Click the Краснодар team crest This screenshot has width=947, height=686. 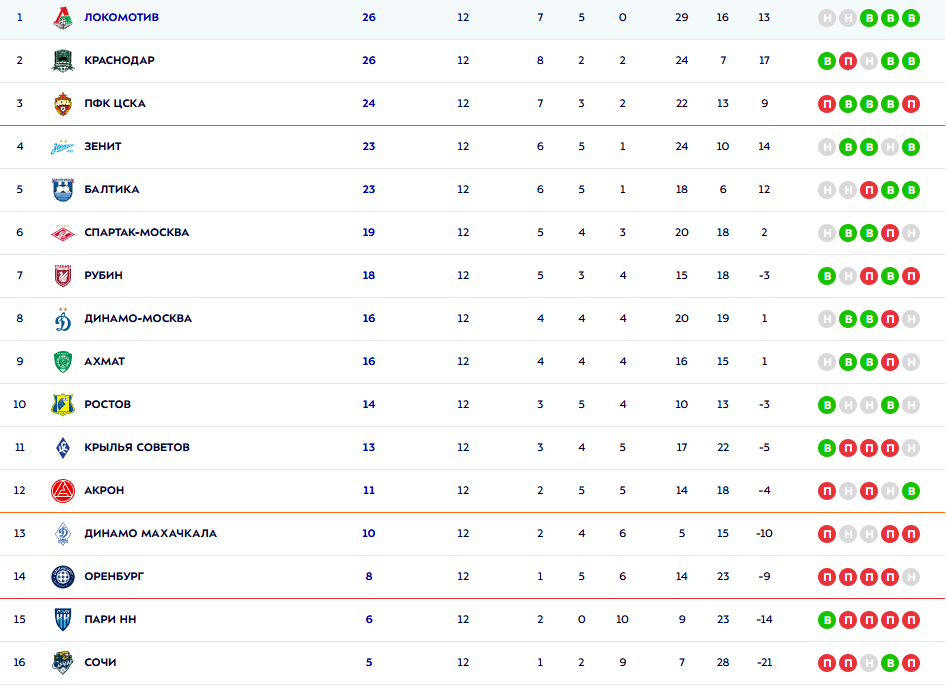(63, 60)
